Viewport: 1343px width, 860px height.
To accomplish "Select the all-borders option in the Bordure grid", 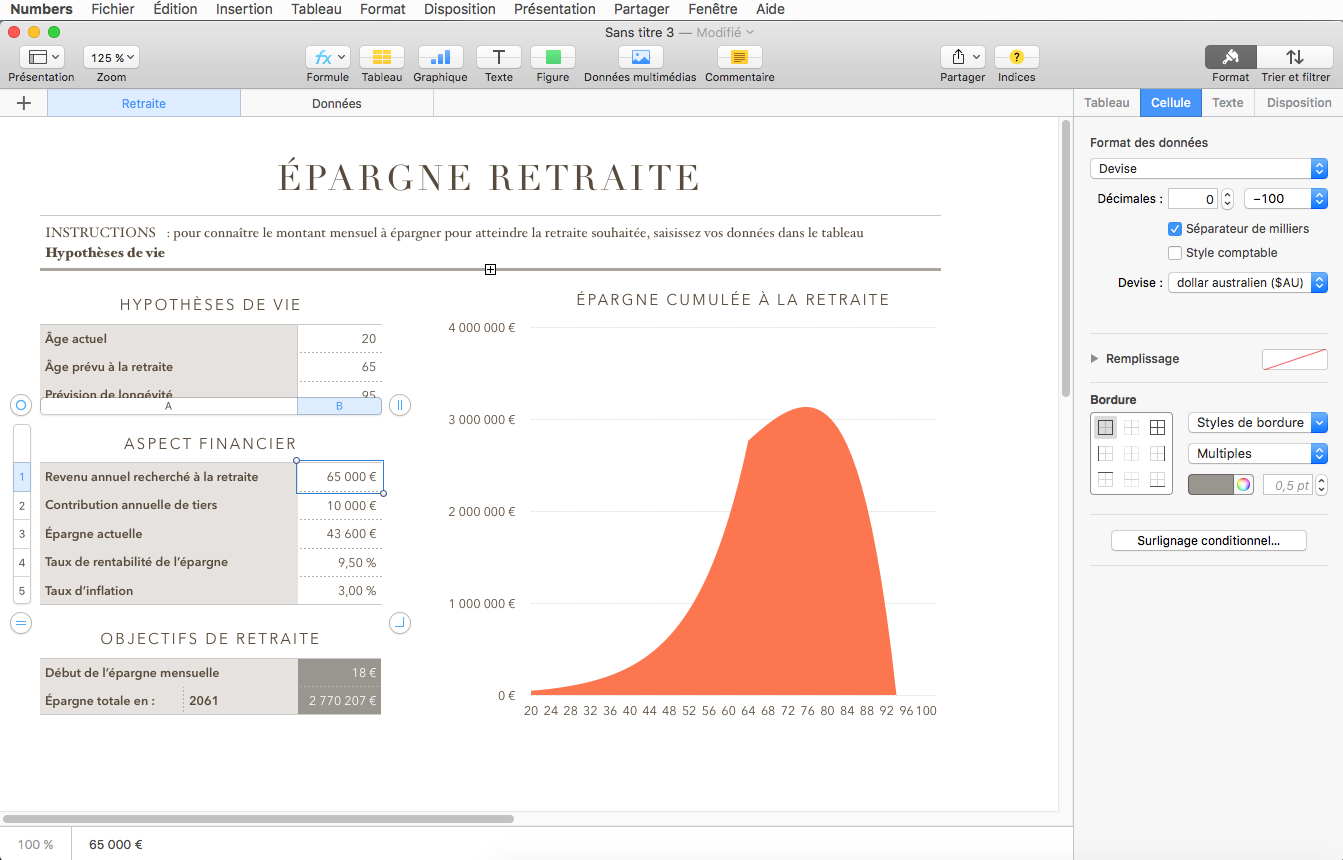I will tap(1157, 428).
